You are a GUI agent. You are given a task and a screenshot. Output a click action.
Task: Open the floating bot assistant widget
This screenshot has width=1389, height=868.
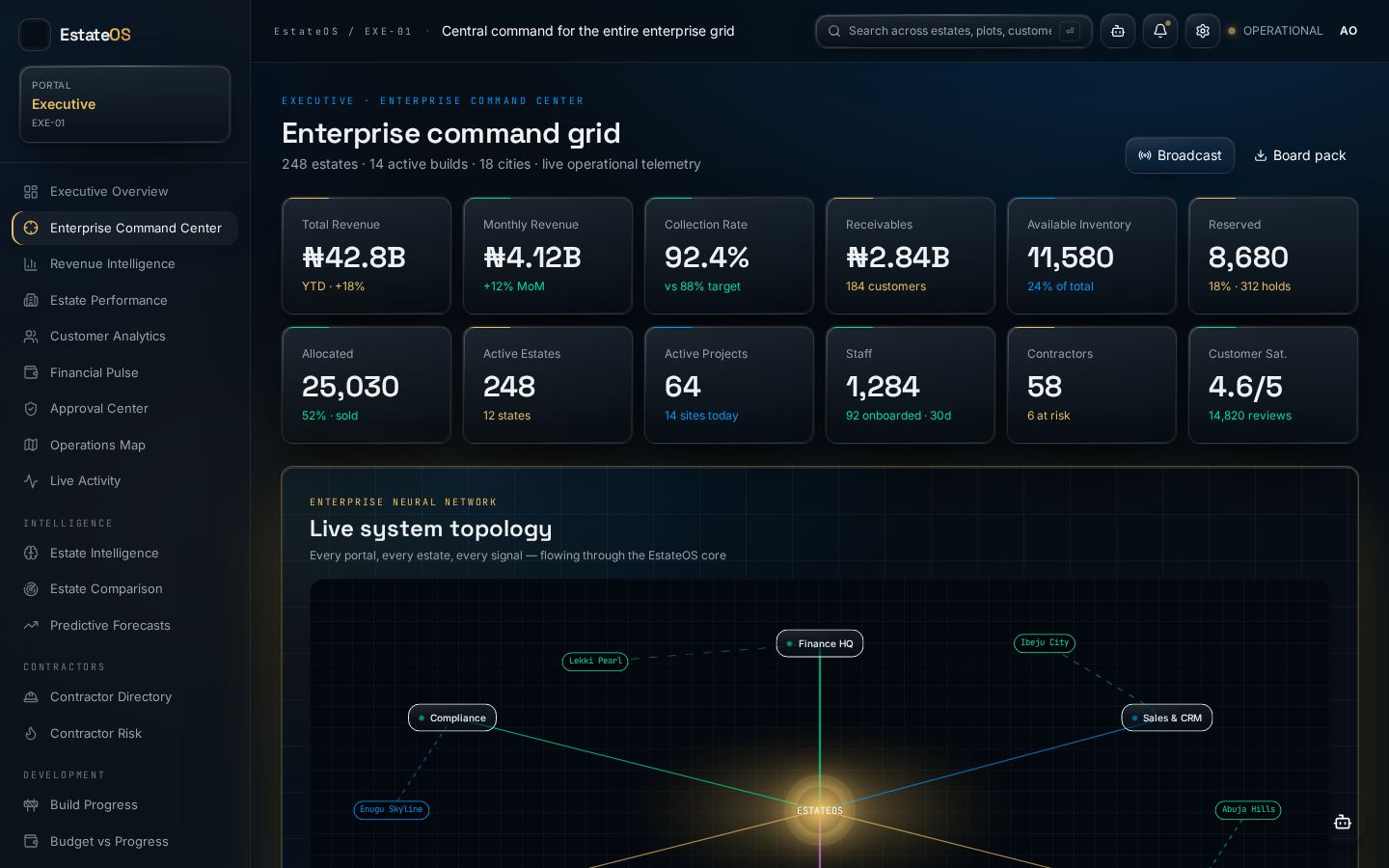tap(1343, 823)
